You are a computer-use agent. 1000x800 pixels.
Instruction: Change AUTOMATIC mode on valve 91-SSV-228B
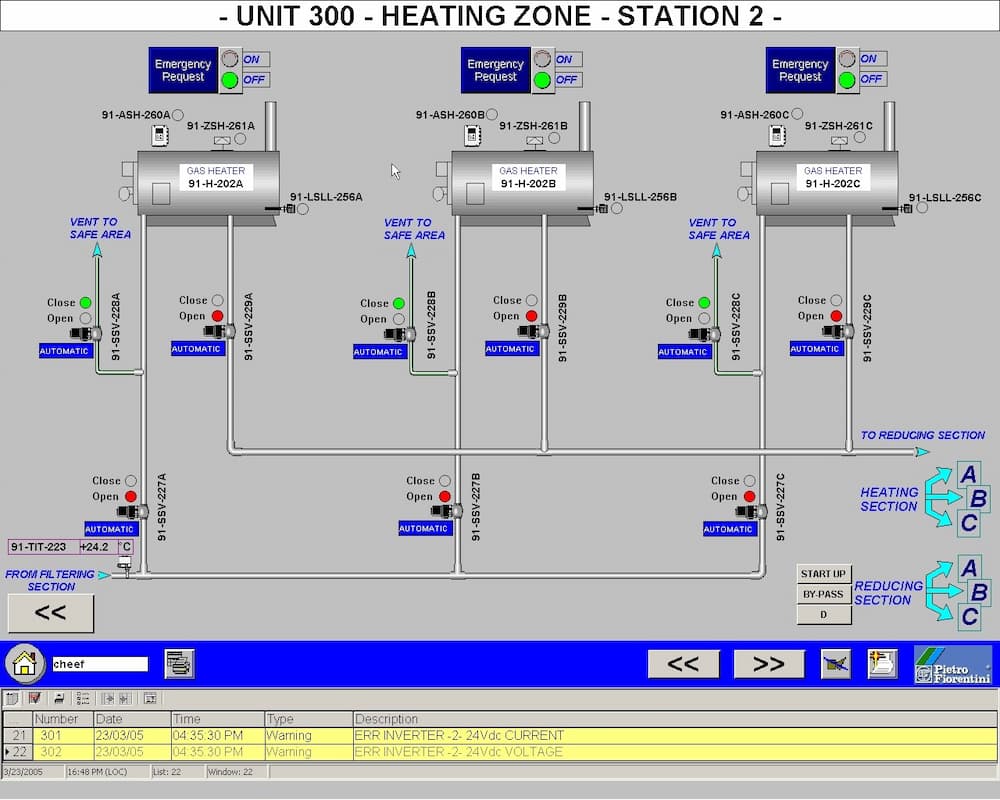pyautogui.click(x=378, y=352)
